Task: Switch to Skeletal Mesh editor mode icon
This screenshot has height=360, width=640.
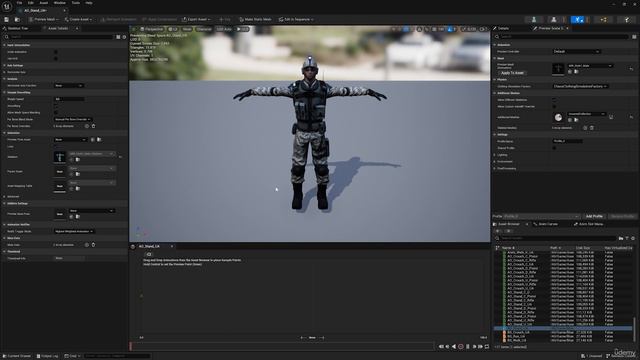Action: click(x=553, y=19)
